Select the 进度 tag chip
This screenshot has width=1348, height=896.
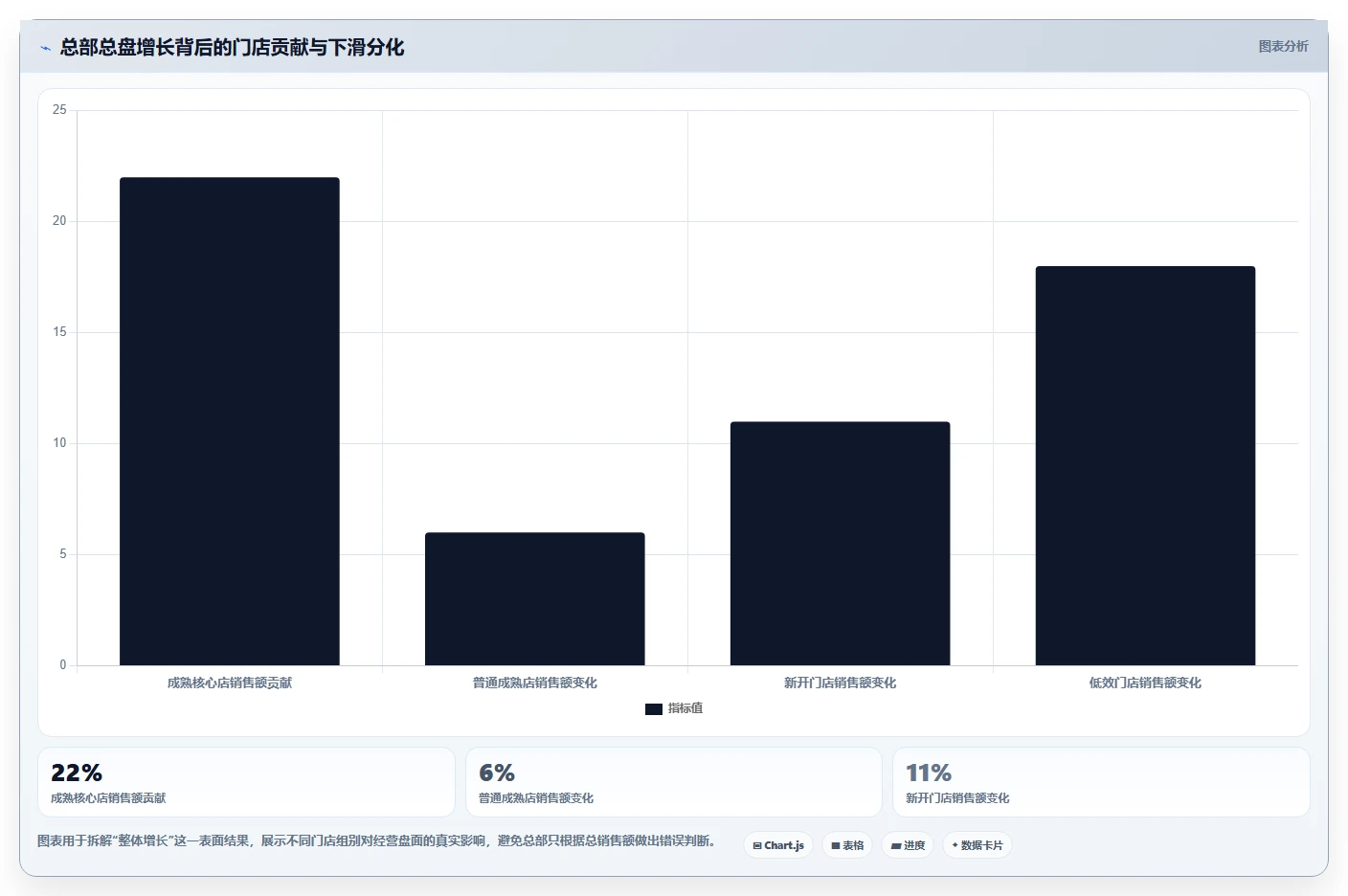tap(908, 845)
